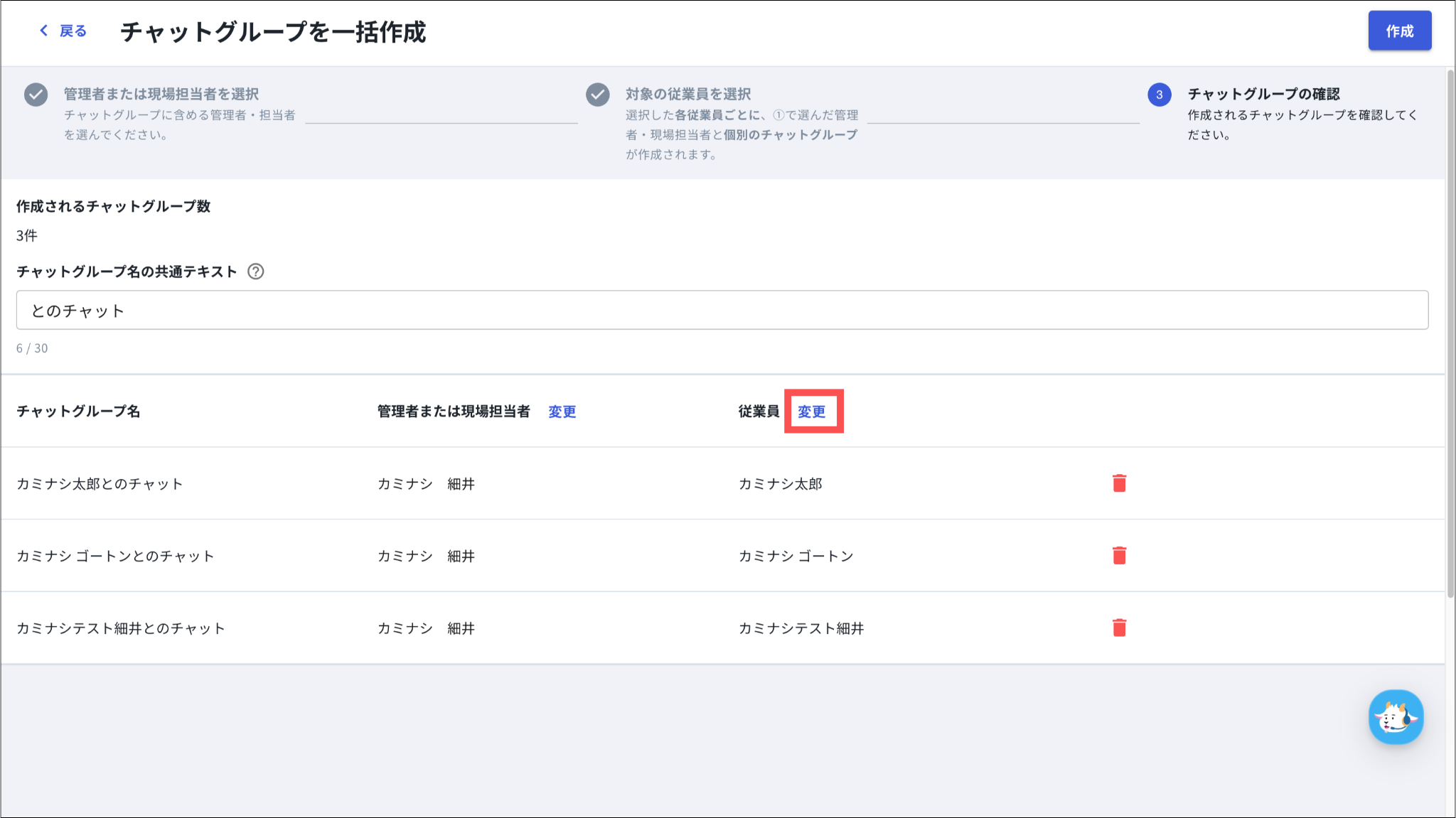Select step チャットグループの確認
The height and width of the screenshot is (818, 1456).
point(1263,94)
